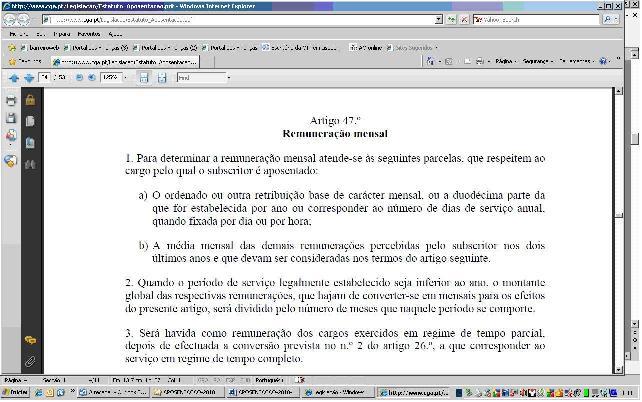Click Add to Favorites Bar star icon
The image size is (642, 402).
[12, 48]
